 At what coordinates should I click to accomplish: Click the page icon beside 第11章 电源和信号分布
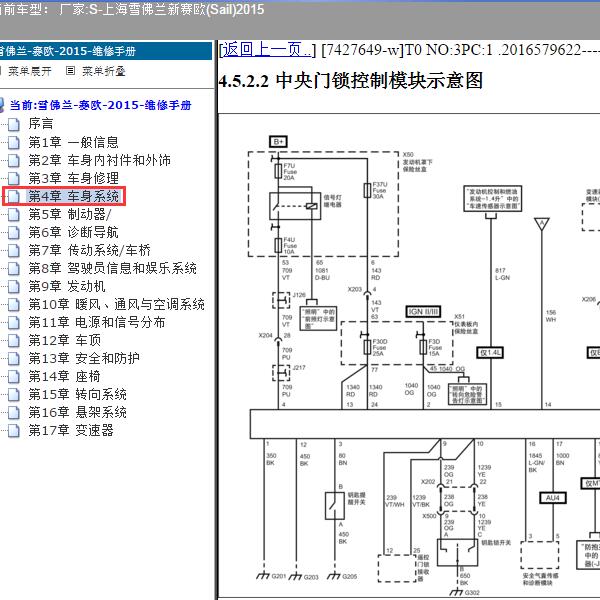14,323
